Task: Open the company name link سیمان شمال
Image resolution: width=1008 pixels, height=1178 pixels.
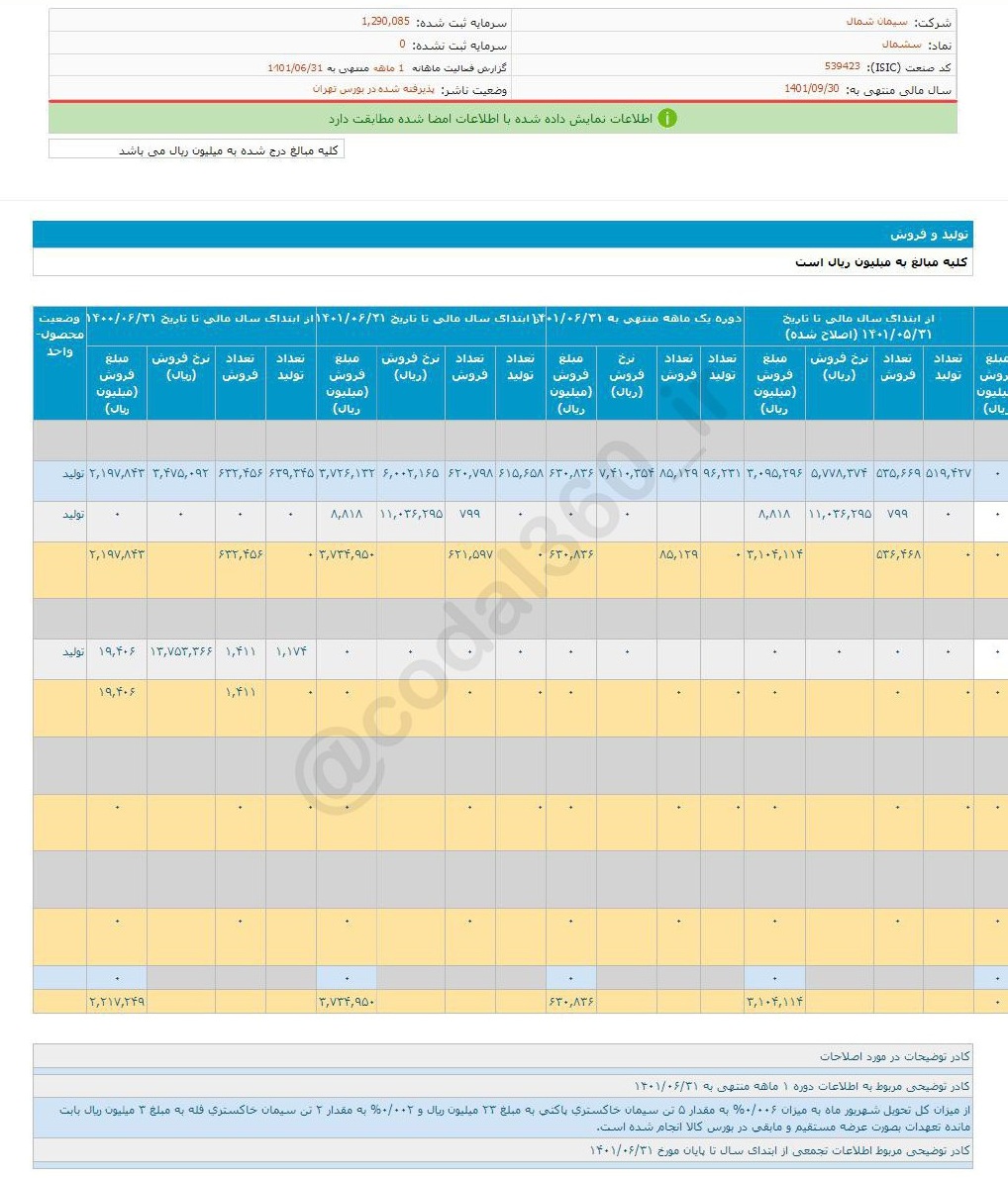Action: [868, 22]
